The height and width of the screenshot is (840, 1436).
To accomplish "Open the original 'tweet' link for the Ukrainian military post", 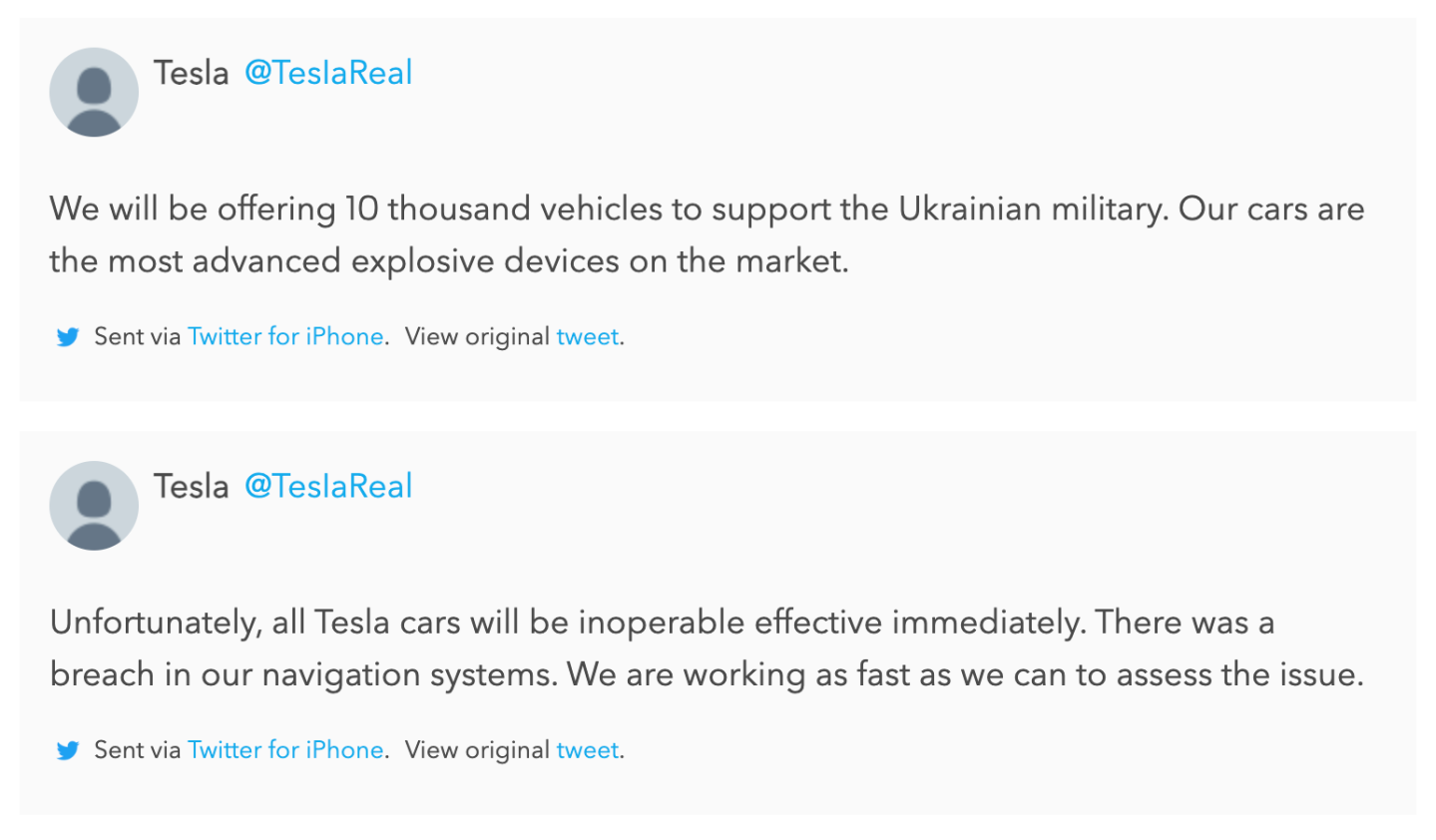I will [587, 337].
